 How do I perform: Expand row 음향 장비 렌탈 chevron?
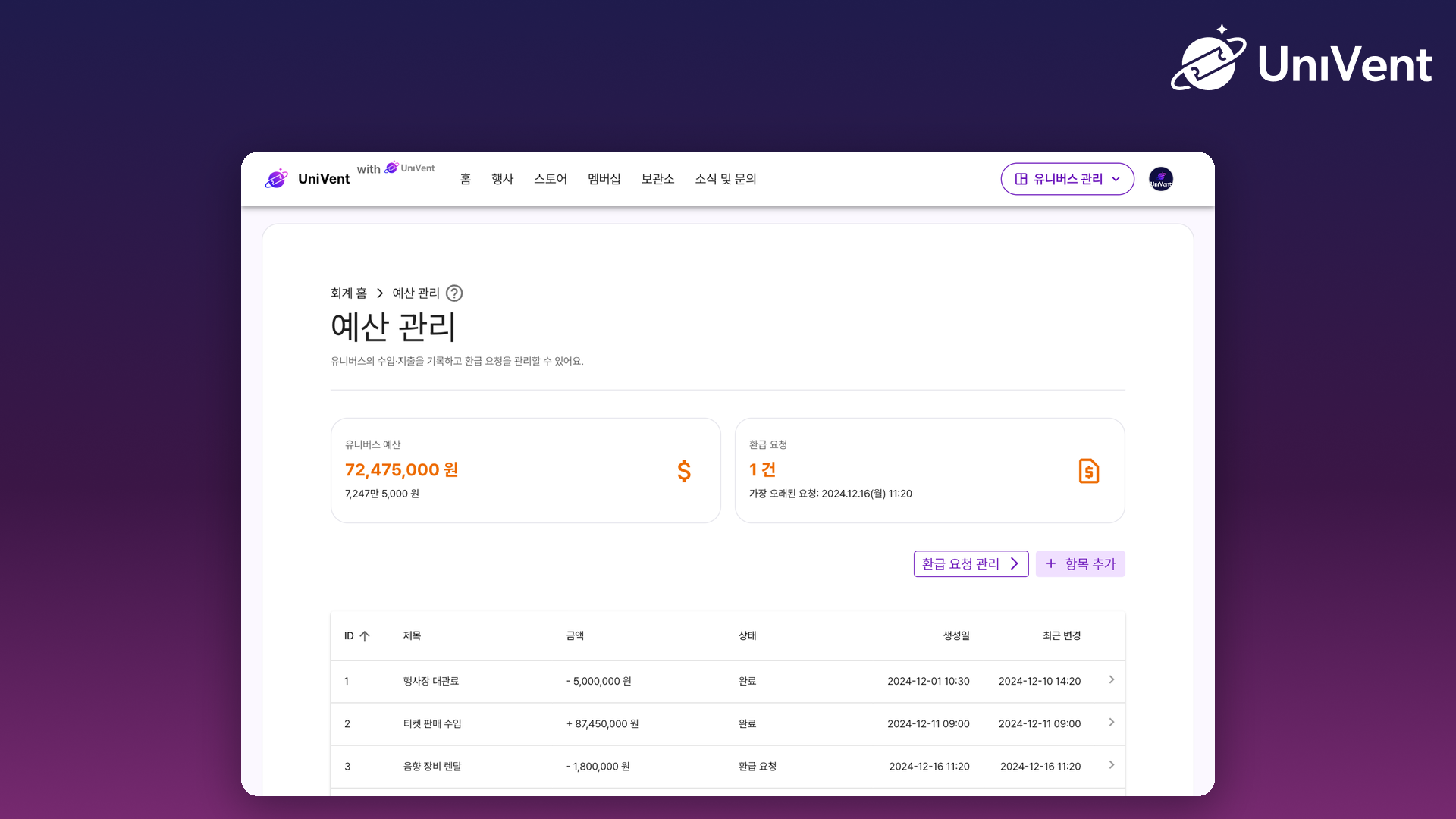[x=1112, y=765]
